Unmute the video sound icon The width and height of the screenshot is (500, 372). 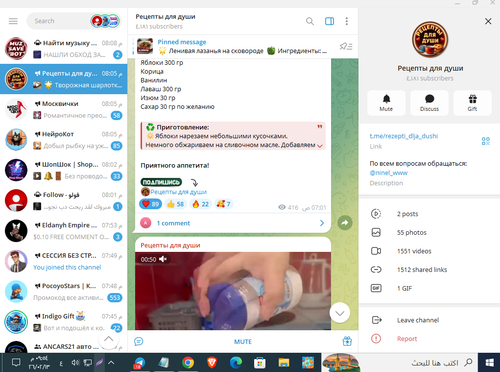coord(163,259)
